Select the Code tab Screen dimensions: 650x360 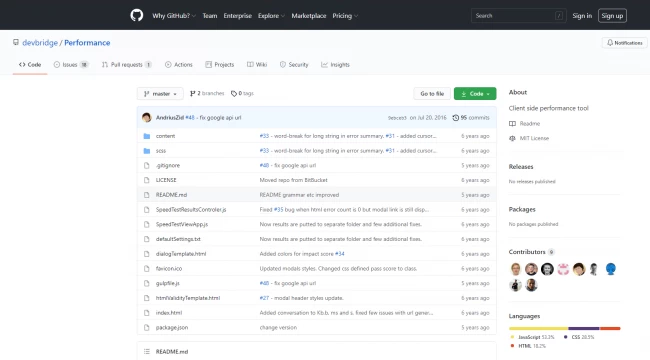(x=30, y=65)
